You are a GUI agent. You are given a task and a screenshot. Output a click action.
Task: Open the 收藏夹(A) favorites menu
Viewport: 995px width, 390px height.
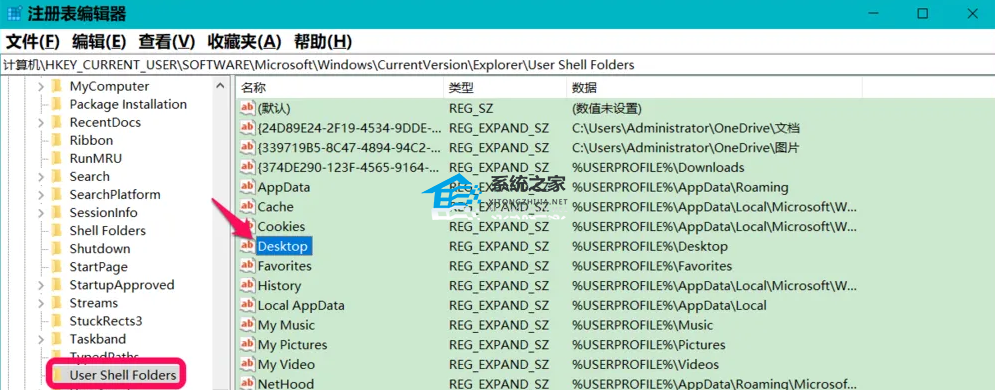click(x=244, y=42)
